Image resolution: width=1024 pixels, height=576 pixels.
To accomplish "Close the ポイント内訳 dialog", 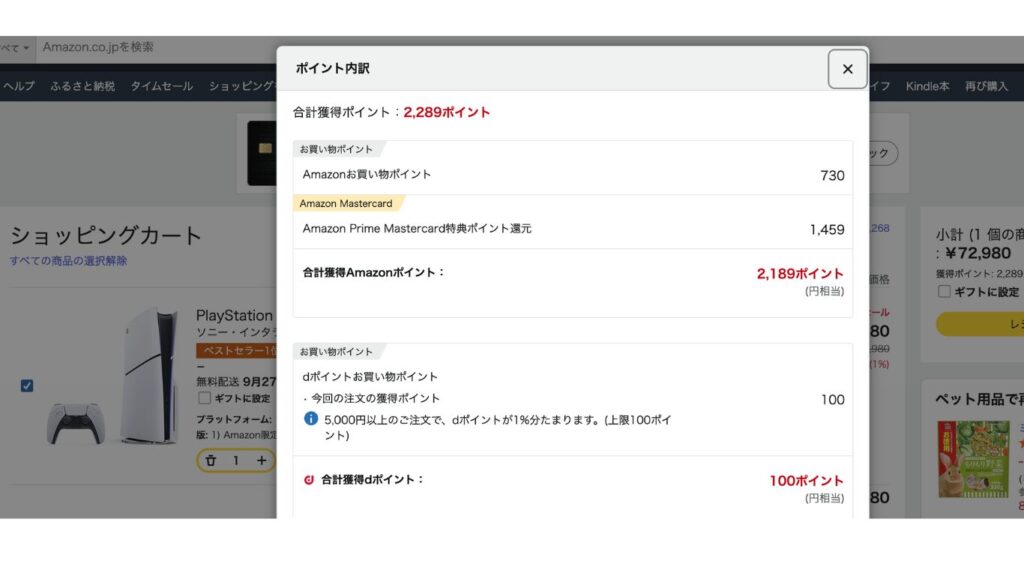I will pyautogui.click(x=847, y=69).
